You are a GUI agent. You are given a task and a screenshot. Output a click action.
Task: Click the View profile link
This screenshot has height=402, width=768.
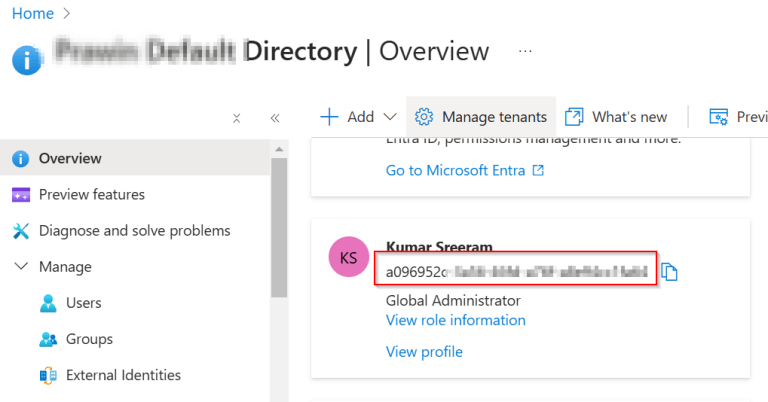pyautogui.click(x=424, y=351)
